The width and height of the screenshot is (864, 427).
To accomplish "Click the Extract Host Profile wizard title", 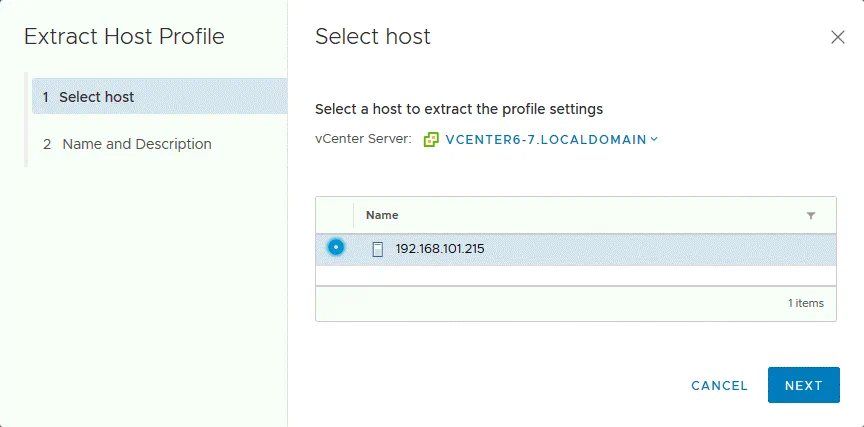I will (124, 37).
